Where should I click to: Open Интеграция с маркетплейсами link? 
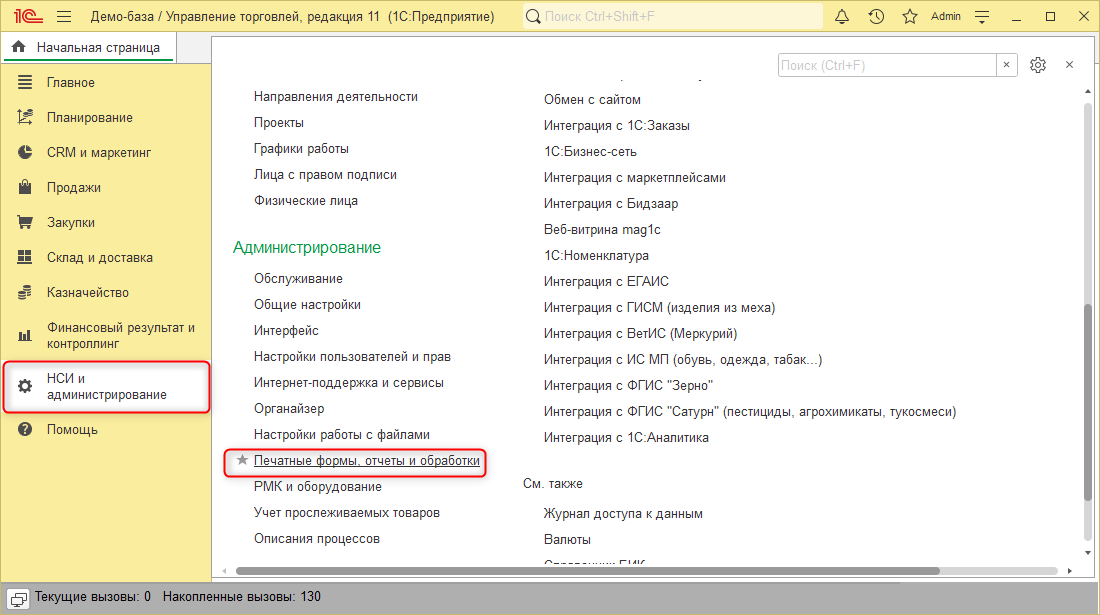click(634, 177)
